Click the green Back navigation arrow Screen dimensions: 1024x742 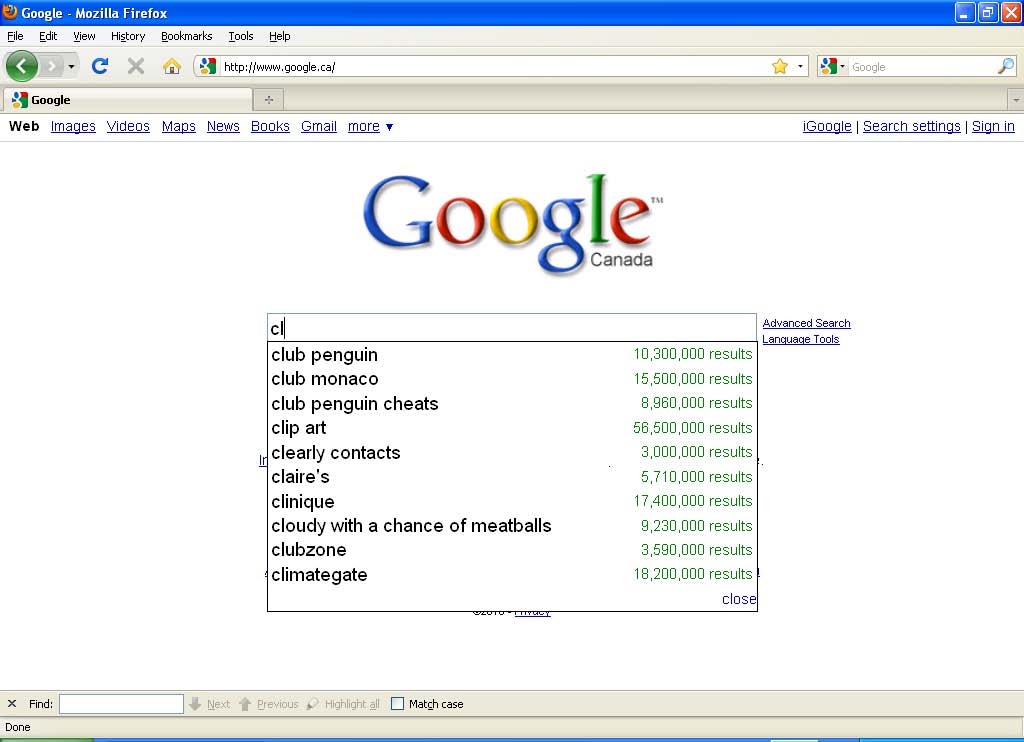click(x=21, y=66)
